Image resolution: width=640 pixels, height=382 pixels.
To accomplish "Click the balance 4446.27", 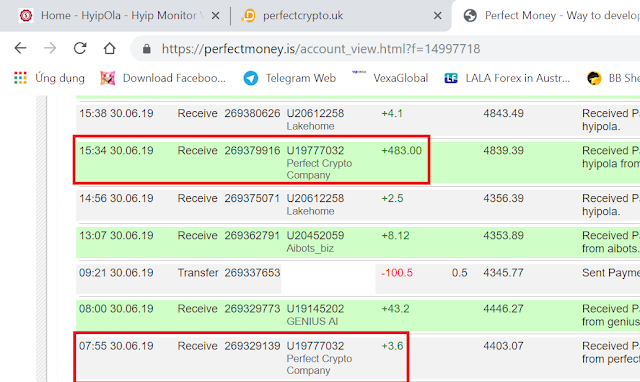I will pos(503,309).
